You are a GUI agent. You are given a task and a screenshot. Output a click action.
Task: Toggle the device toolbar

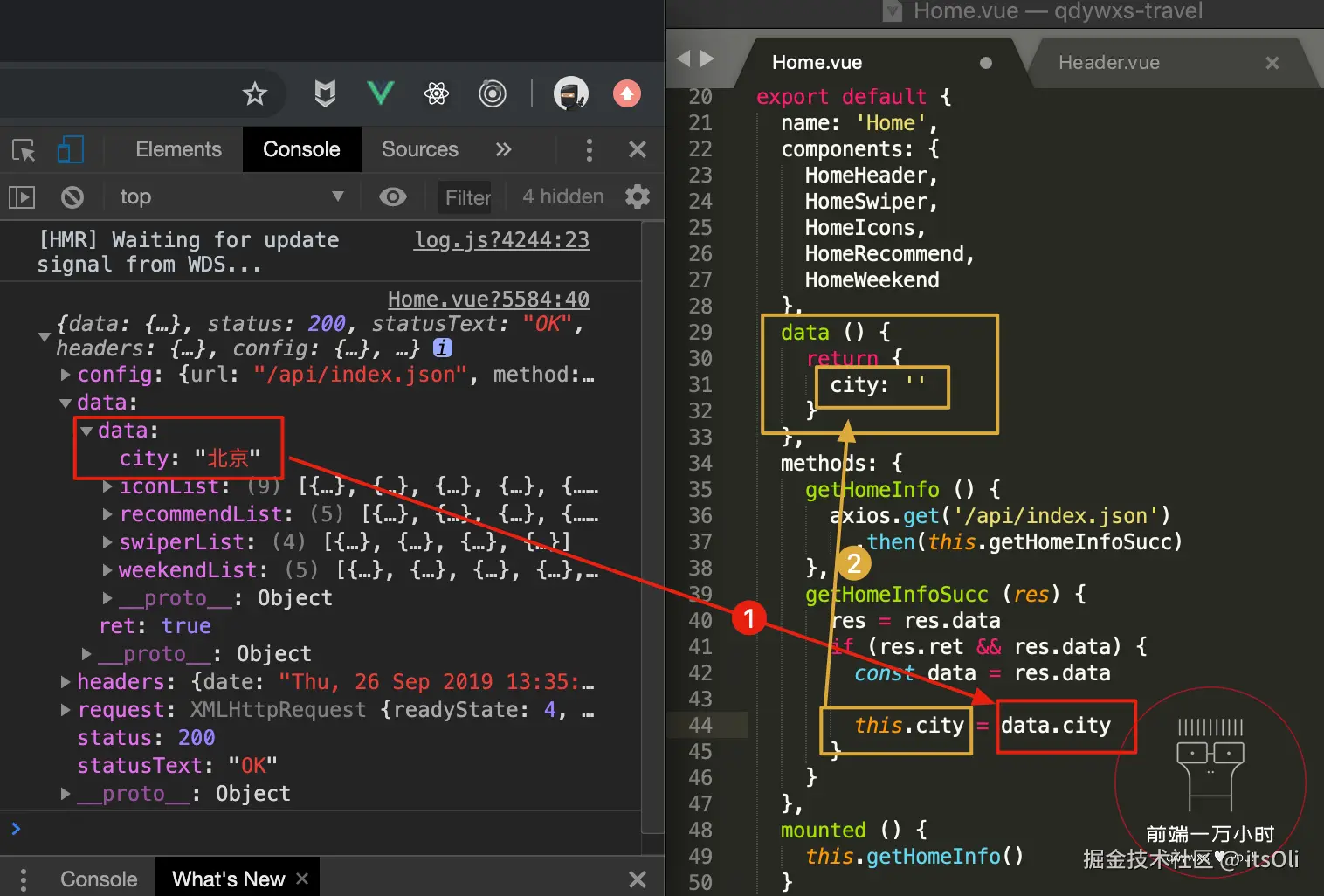[70, 149]
